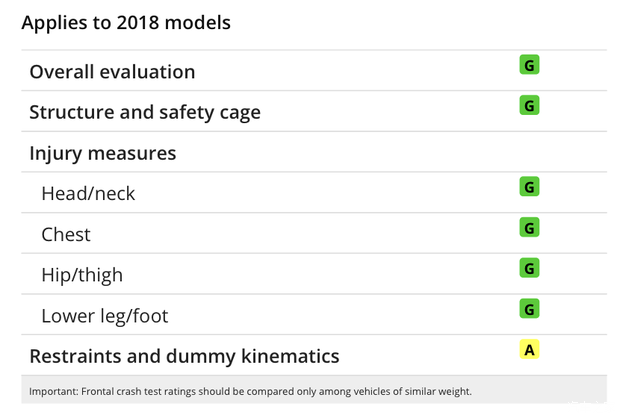Select the 'Overall evaluation' row label
The height and width of the screenshot is (418, 620).
[112, 72]
